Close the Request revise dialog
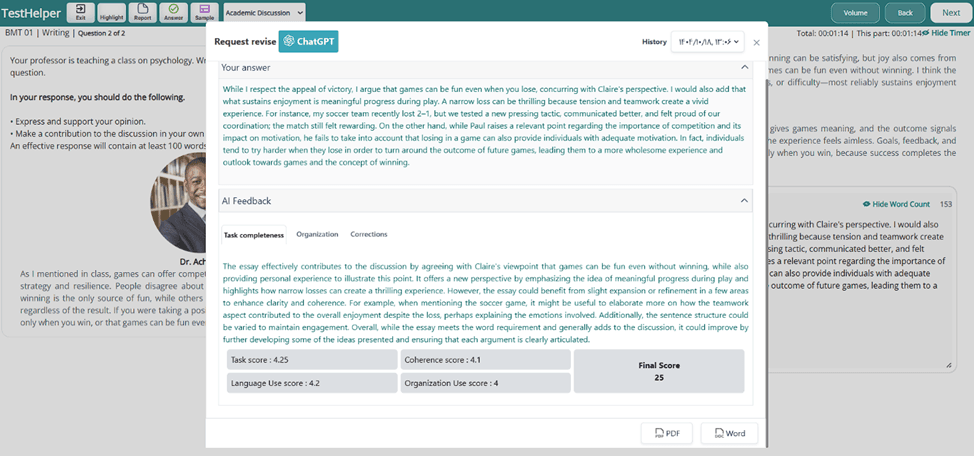 [756, 43]
